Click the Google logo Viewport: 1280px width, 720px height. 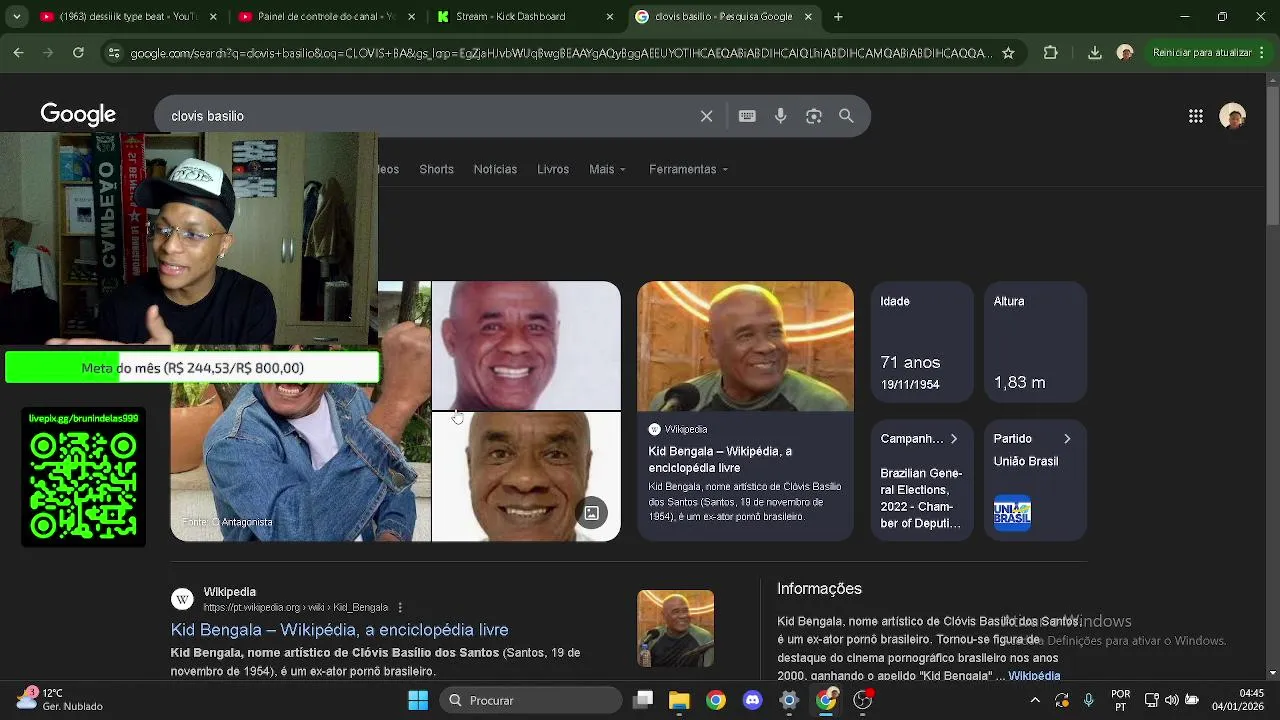click(78, 115)
